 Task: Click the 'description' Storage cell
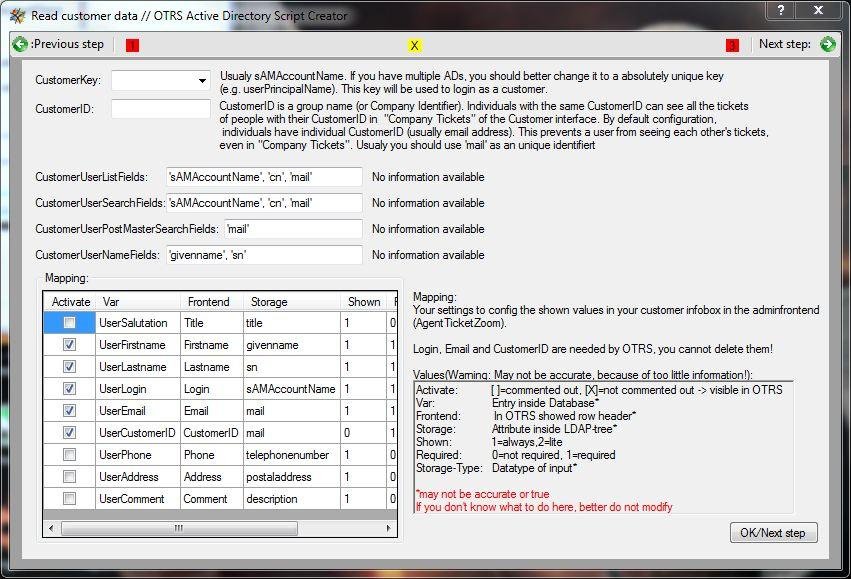(291, 499)
